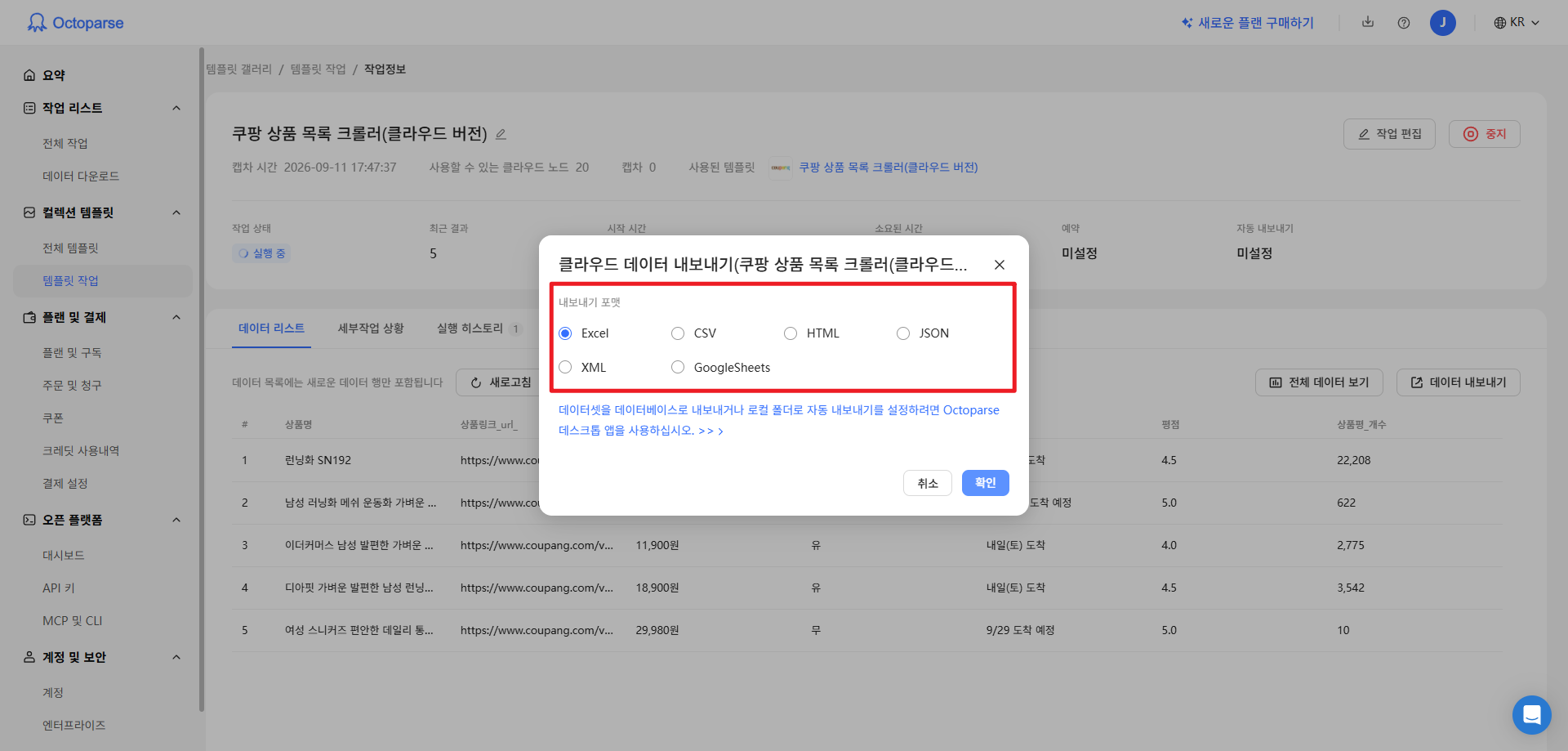Switch to the 세부작업 상황 tab

click(371, 329)
